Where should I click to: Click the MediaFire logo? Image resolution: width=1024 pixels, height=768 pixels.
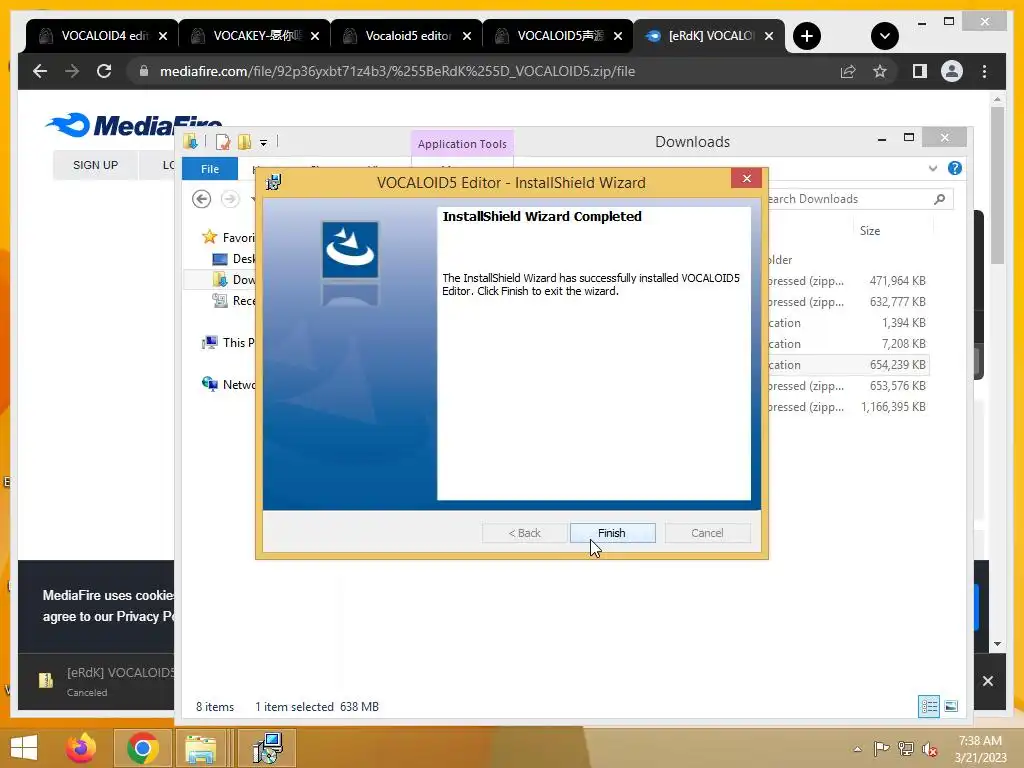coord(134,124)
